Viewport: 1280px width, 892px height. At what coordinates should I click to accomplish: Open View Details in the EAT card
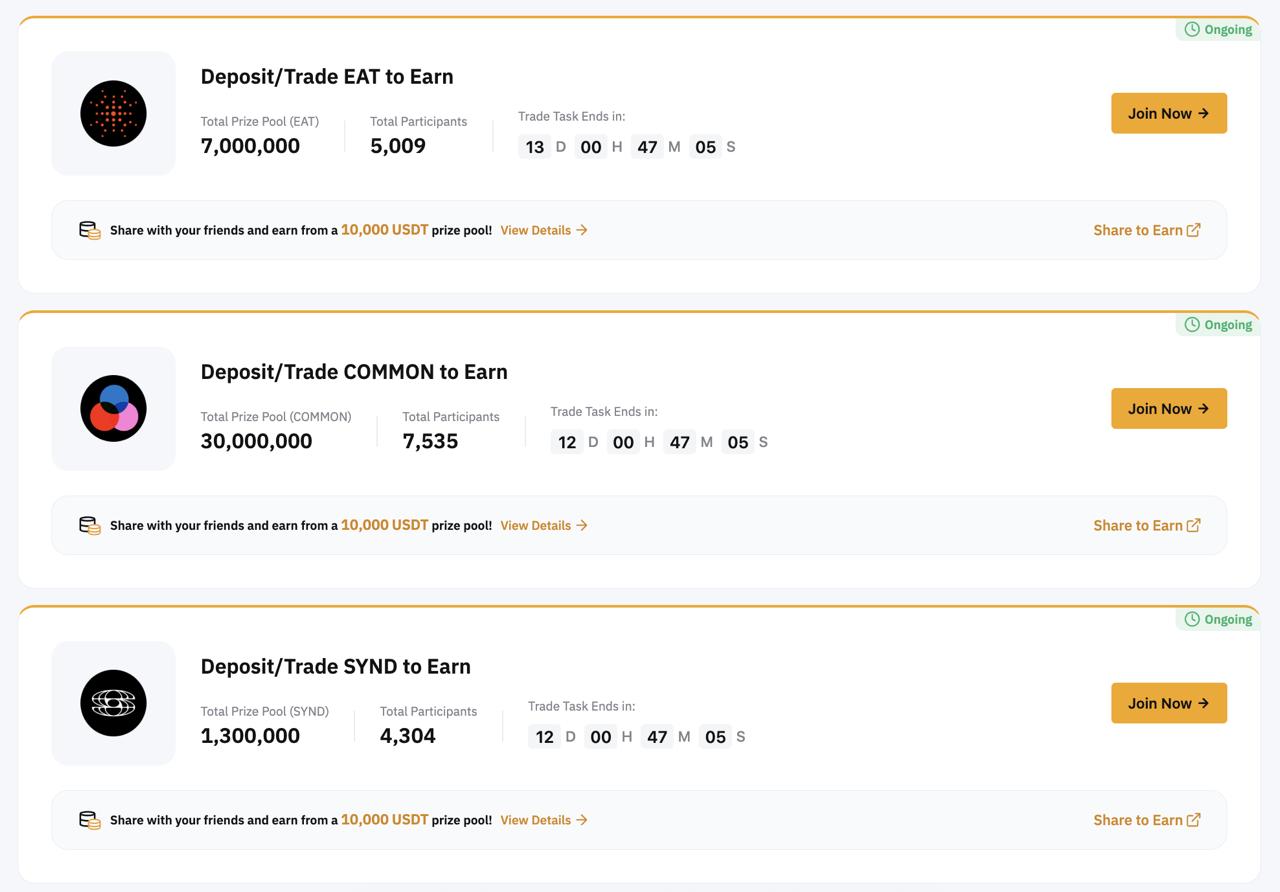[543, 230]
